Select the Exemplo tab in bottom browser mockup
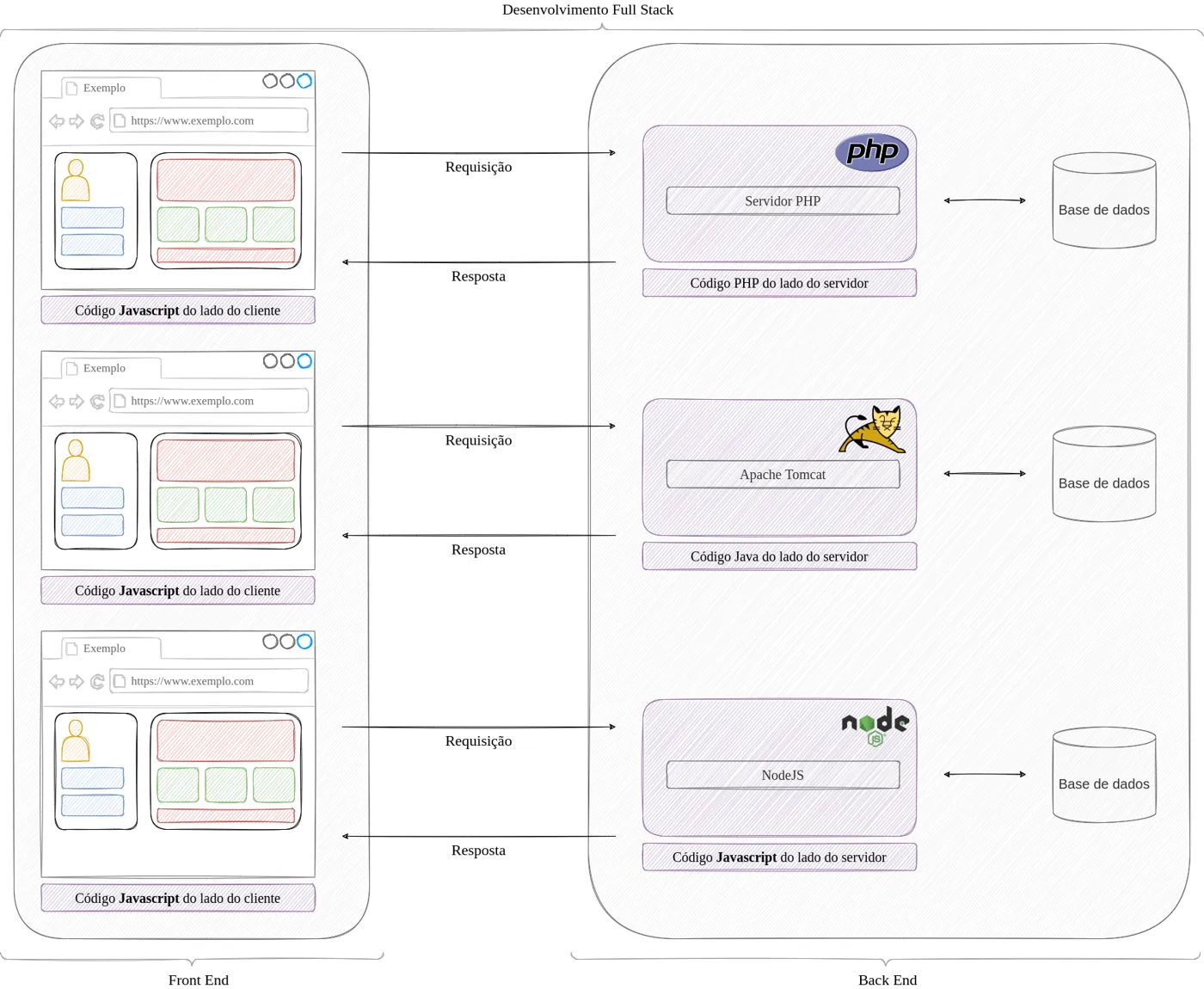1204x989 pixels. pyautogui.click(x=111, y=648)
